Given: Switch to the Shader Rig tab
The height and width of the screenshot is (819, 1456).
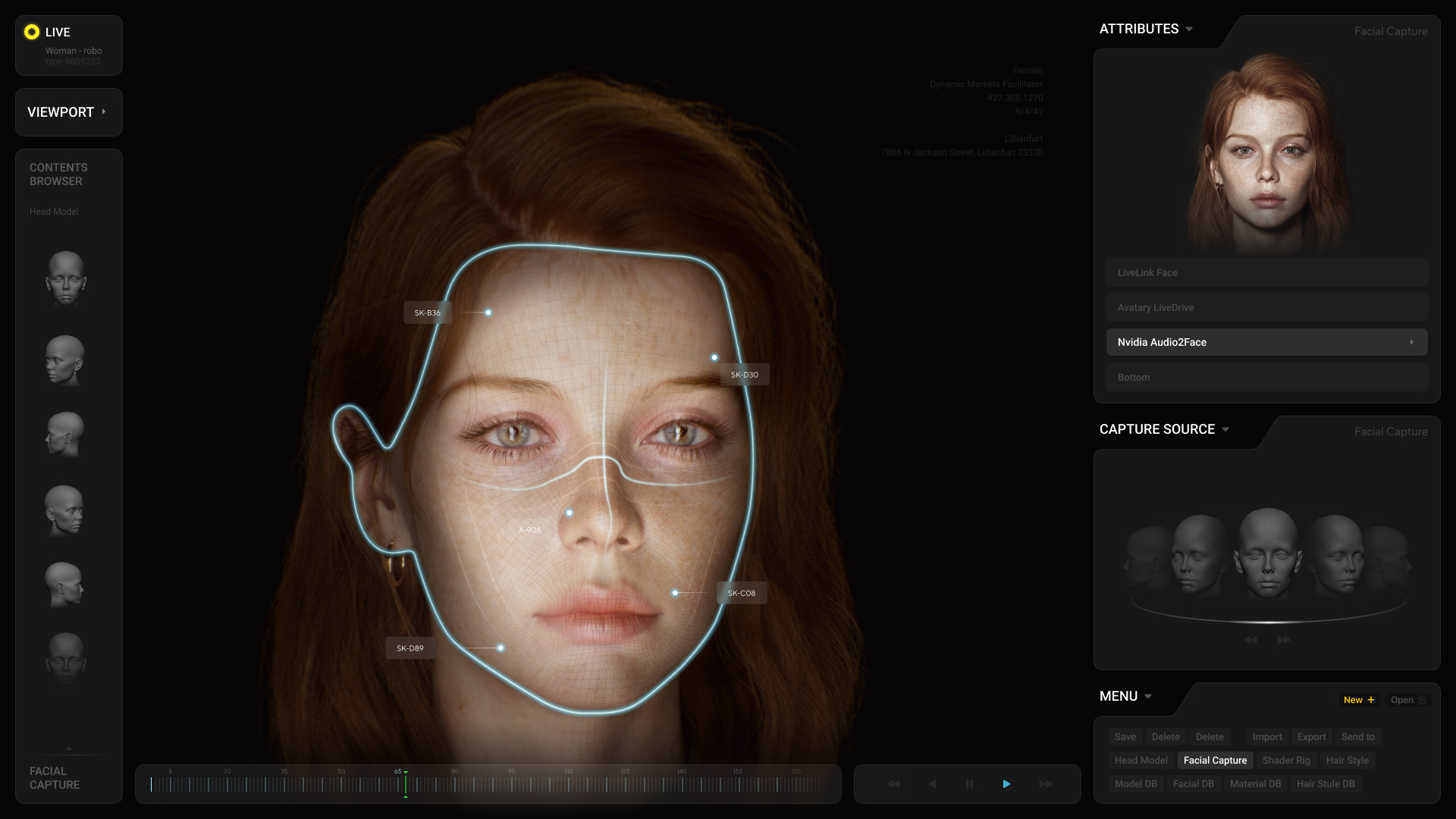Looking at the screenshot, I should (1286, 760).
